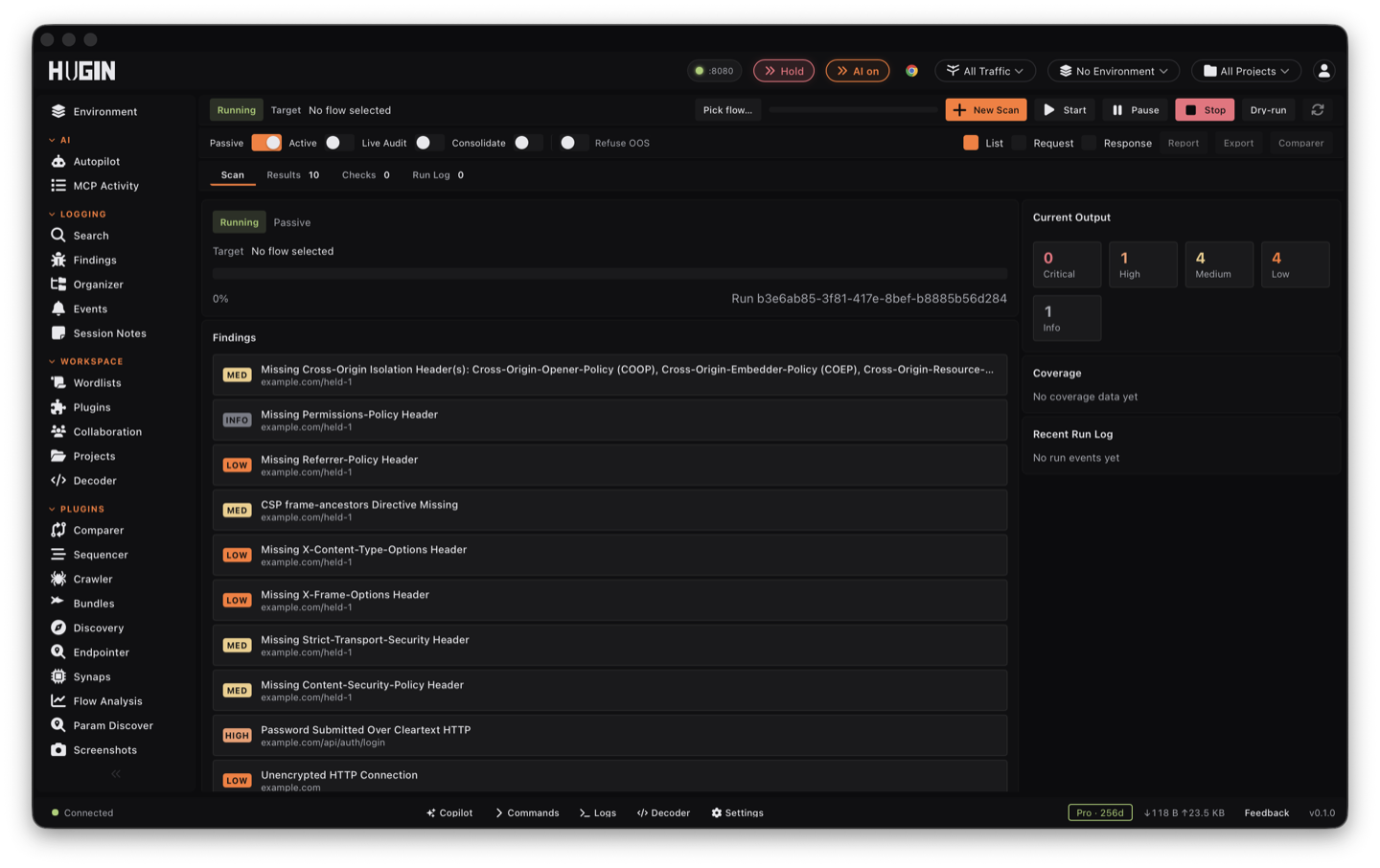Open the No Environment dropdown
Image resolution: width=1380 pixels, height=868 pixels.
(1114, 71)
